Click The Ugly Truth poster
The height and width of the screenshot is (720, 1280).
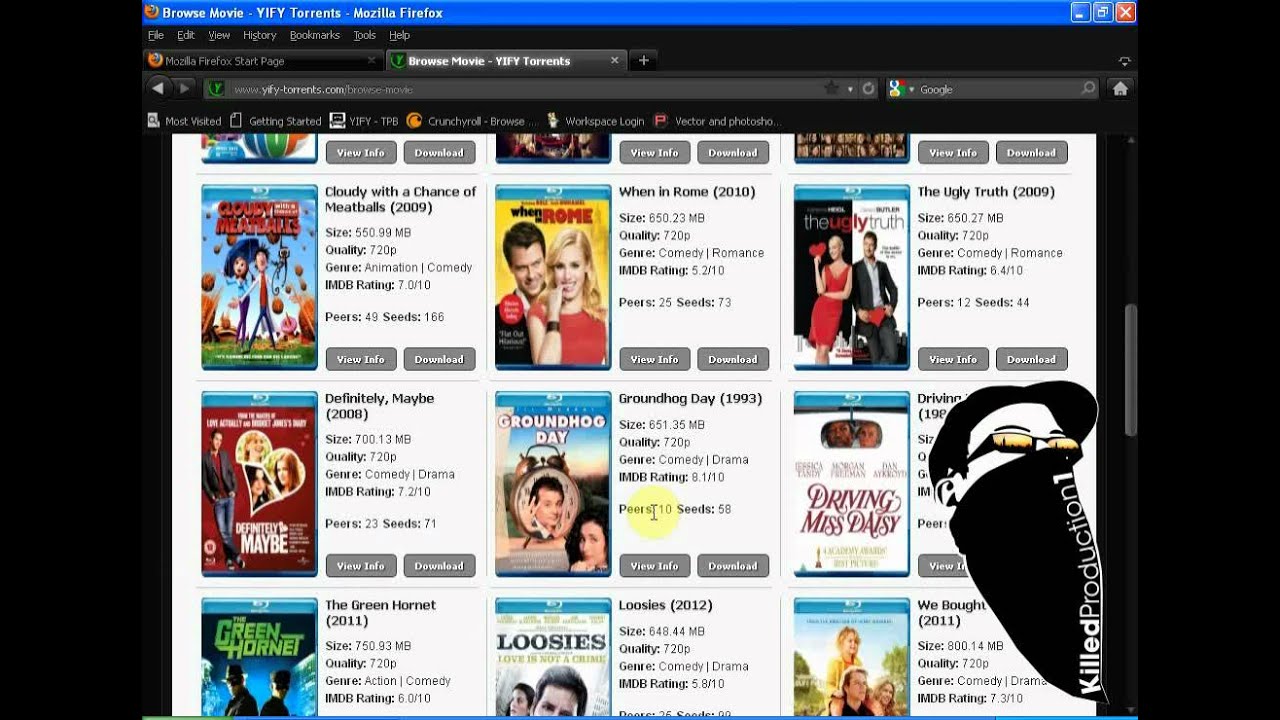(x=852, y=277)
